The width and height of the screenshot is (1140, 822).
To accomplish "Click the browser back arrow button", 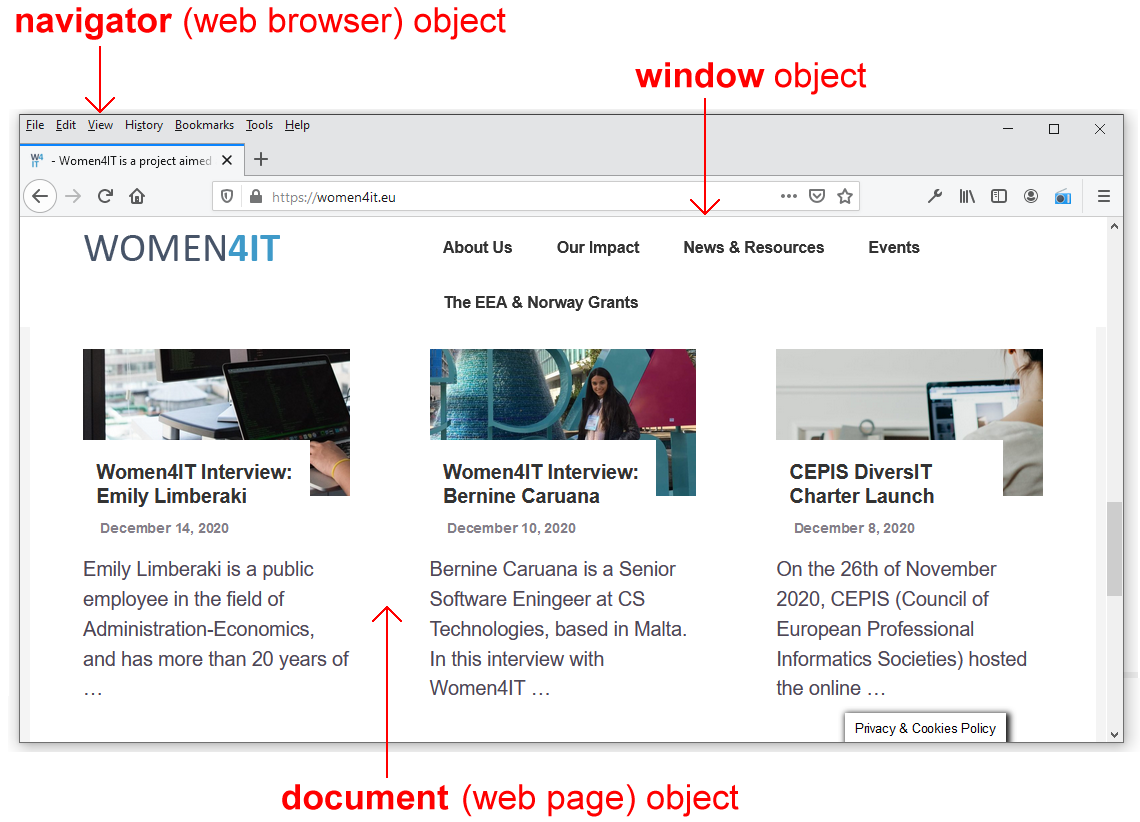I will coord(39,197).
